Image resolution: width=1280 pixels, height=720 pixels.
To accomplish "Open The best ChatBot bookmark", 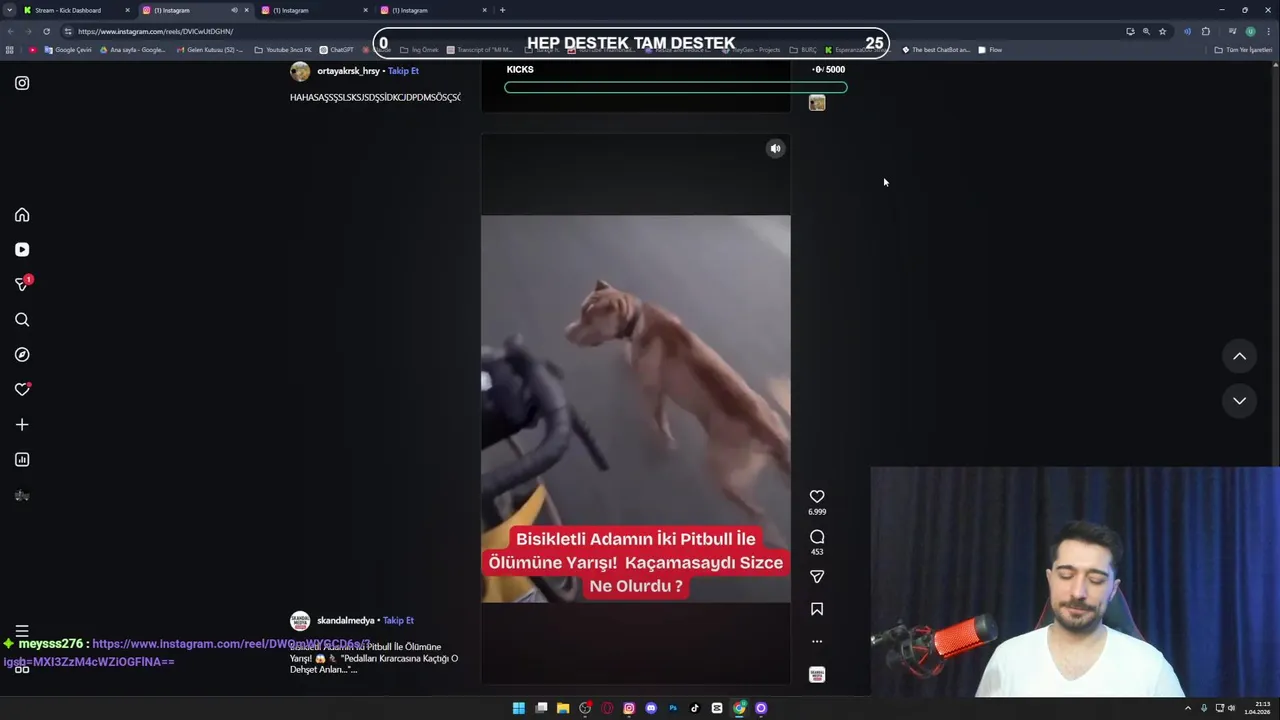I will [936, 50].
